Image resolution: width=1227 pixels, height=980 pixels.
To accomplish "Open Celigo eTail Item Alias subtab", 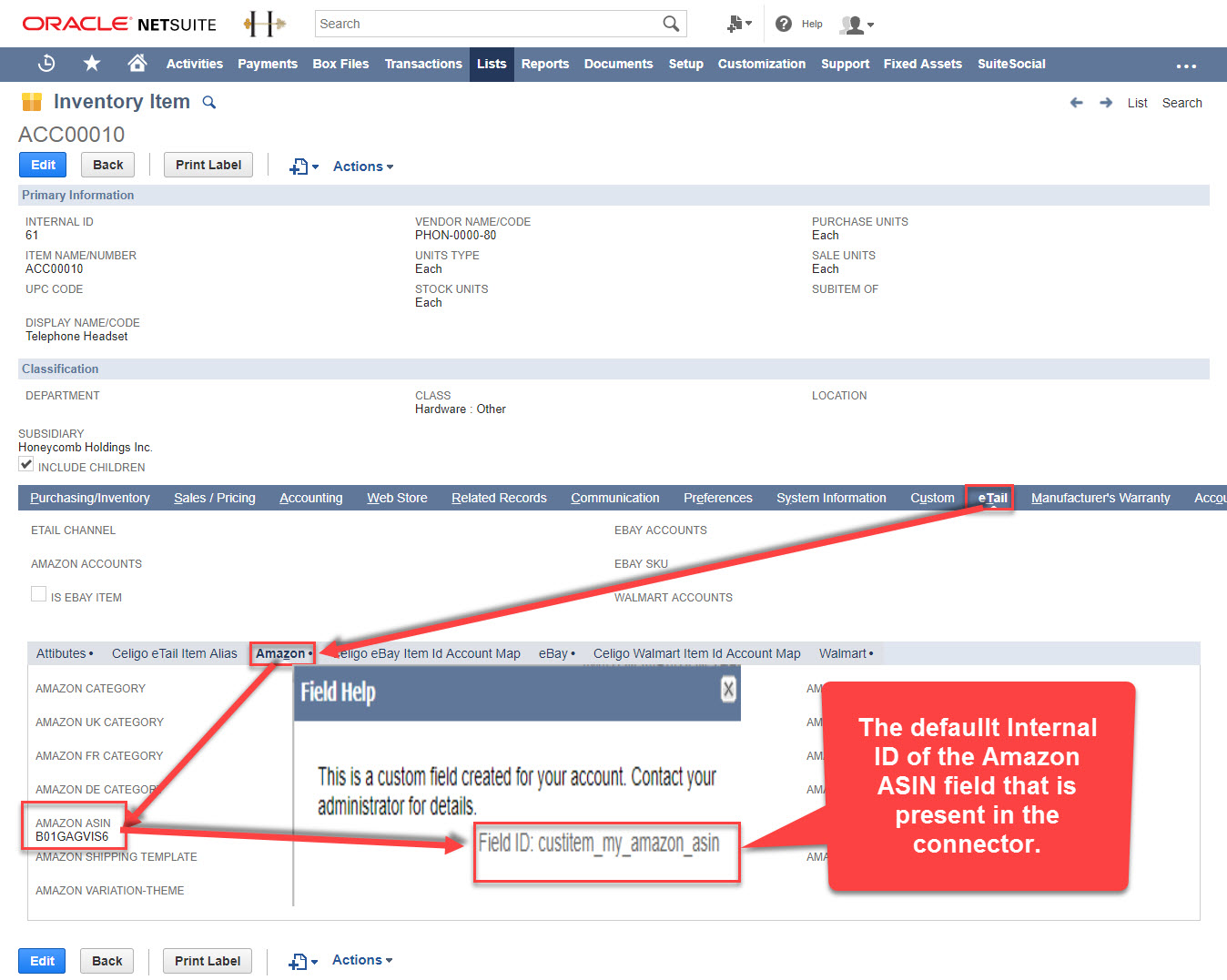I will tap(175, 653).
